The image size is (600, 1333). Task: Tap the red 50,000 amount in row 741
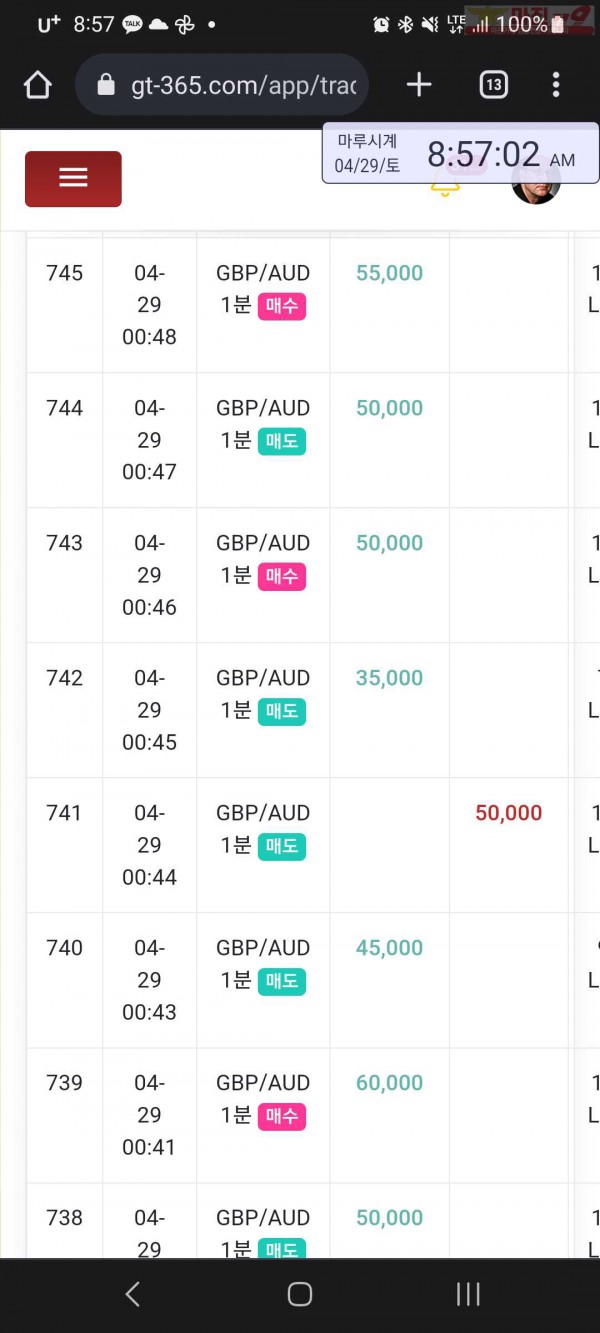pos(509,813)
